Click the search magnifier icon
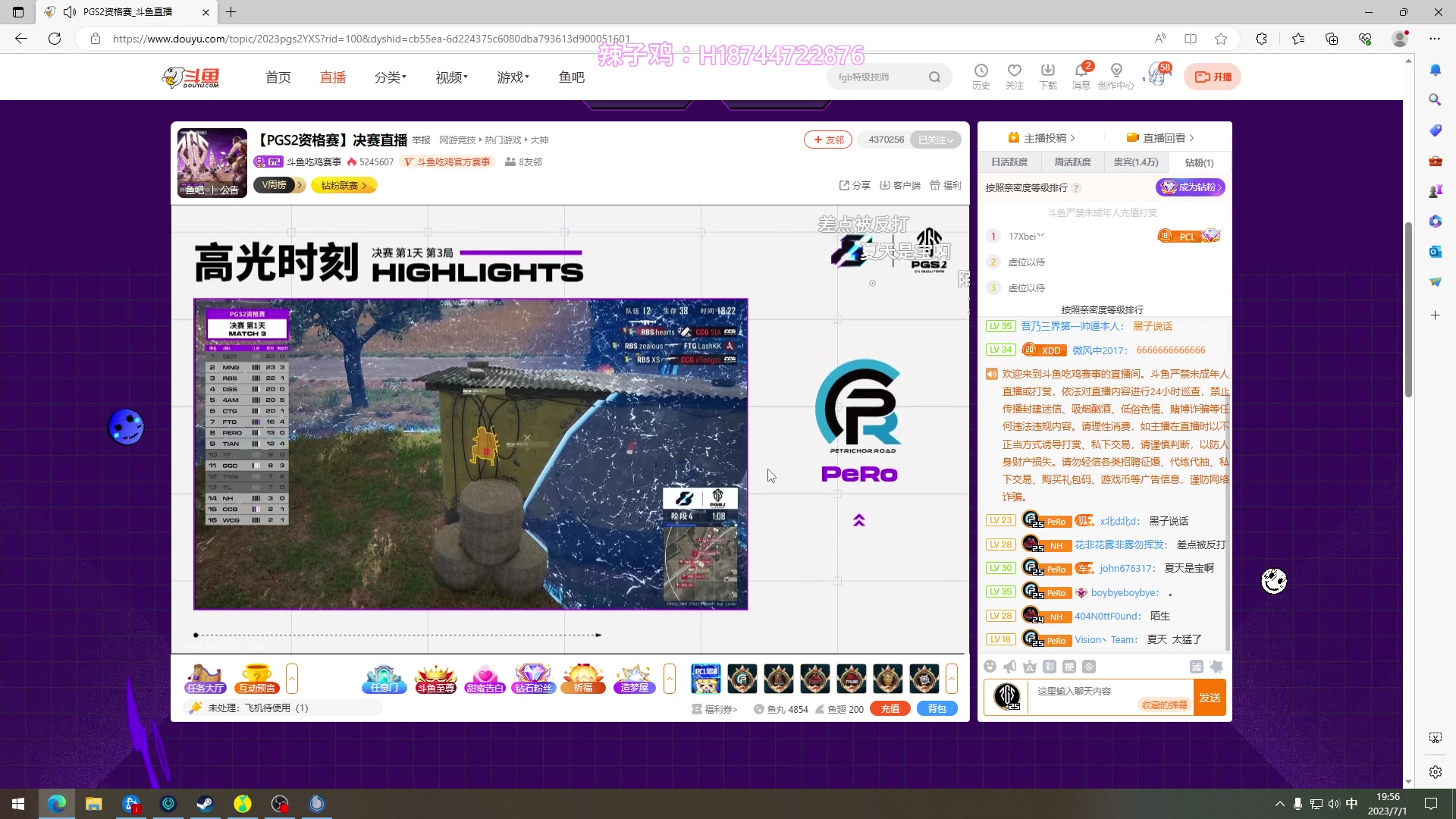The width and height of the screenshot is (1456, 819). [x=934, y=77]
